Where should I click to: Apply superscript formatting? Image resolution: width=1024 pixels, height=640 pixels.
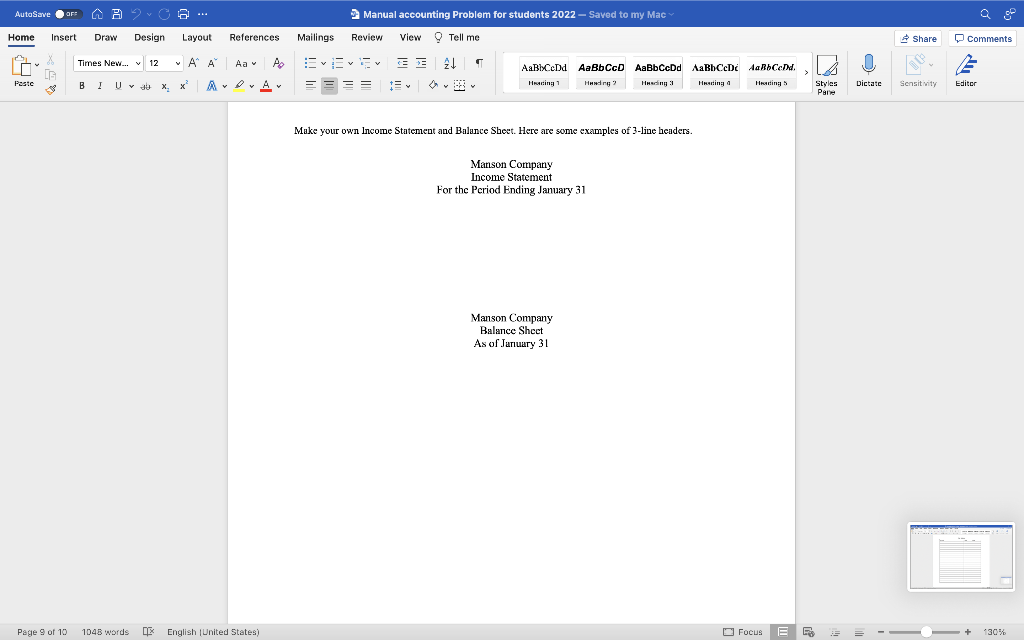184,86
